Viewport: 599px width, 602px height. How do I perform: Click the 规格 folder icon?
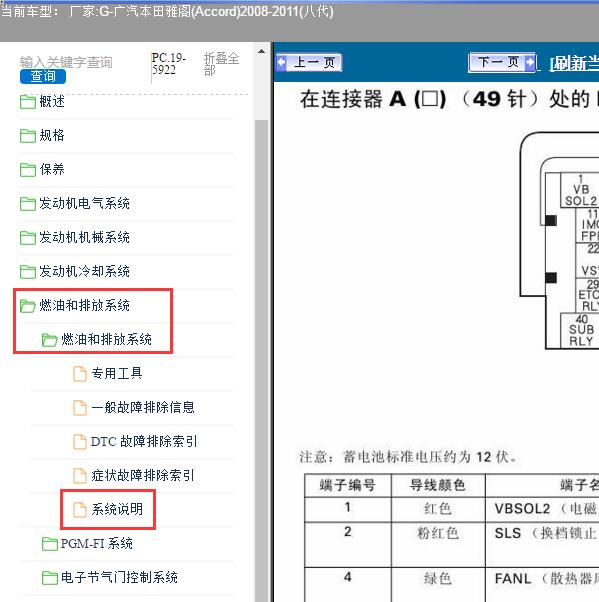point(28,136)
